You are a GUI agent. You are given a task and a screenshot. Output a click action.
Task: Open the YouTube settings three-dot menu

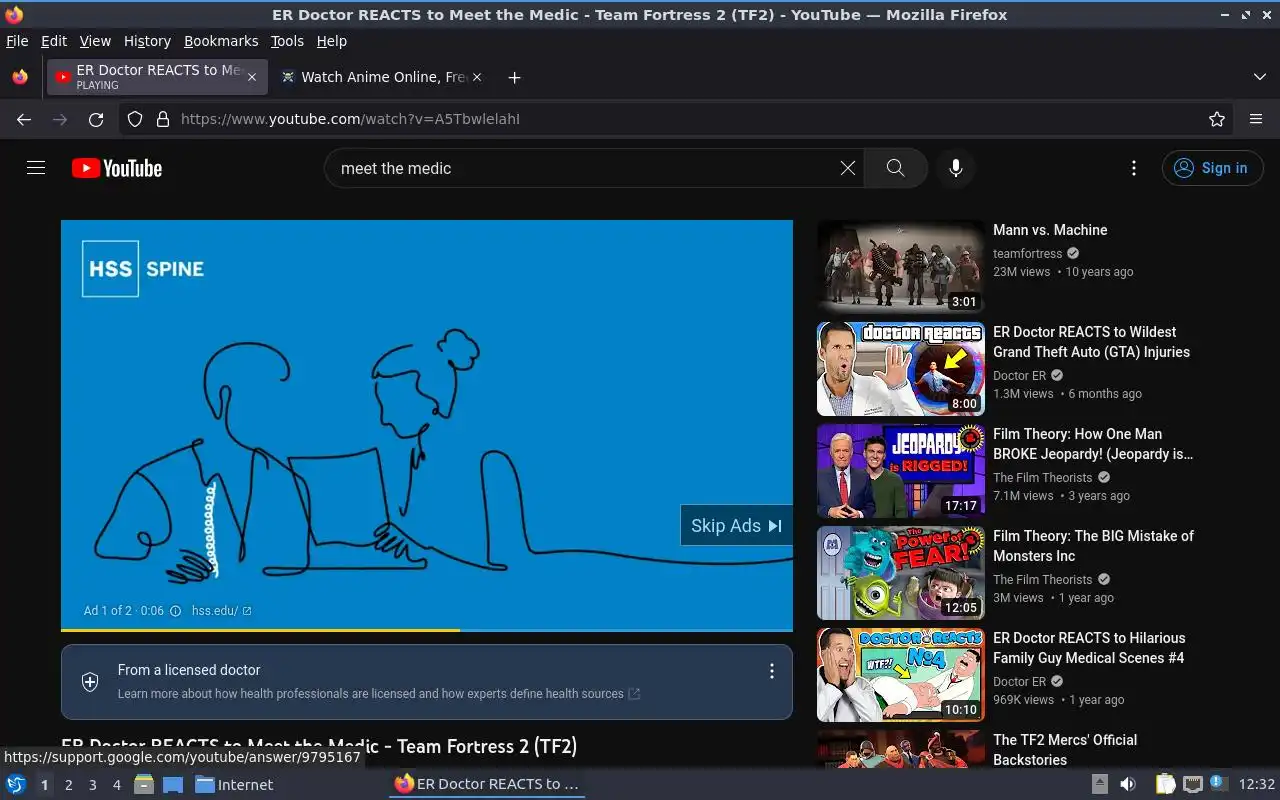coord(1133,168)
